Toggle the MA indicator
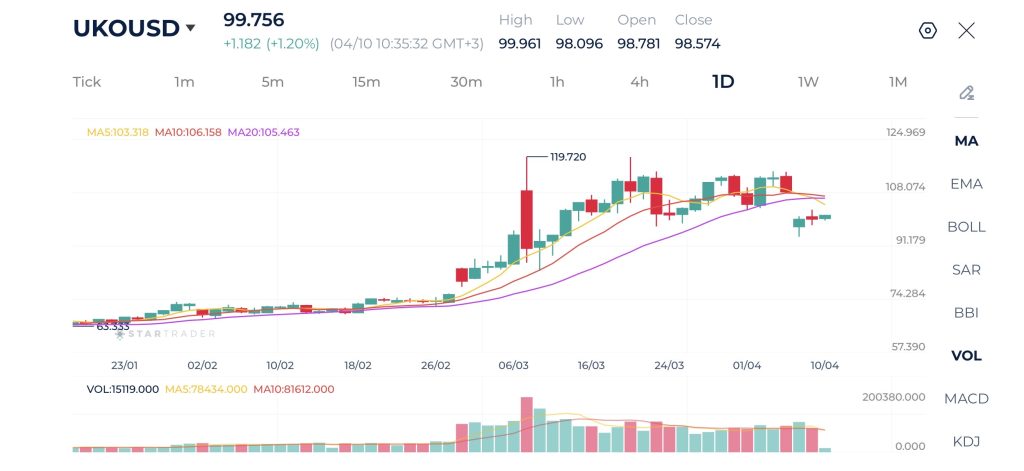The width and height of the screenshot is (1024, 471). 966,141
